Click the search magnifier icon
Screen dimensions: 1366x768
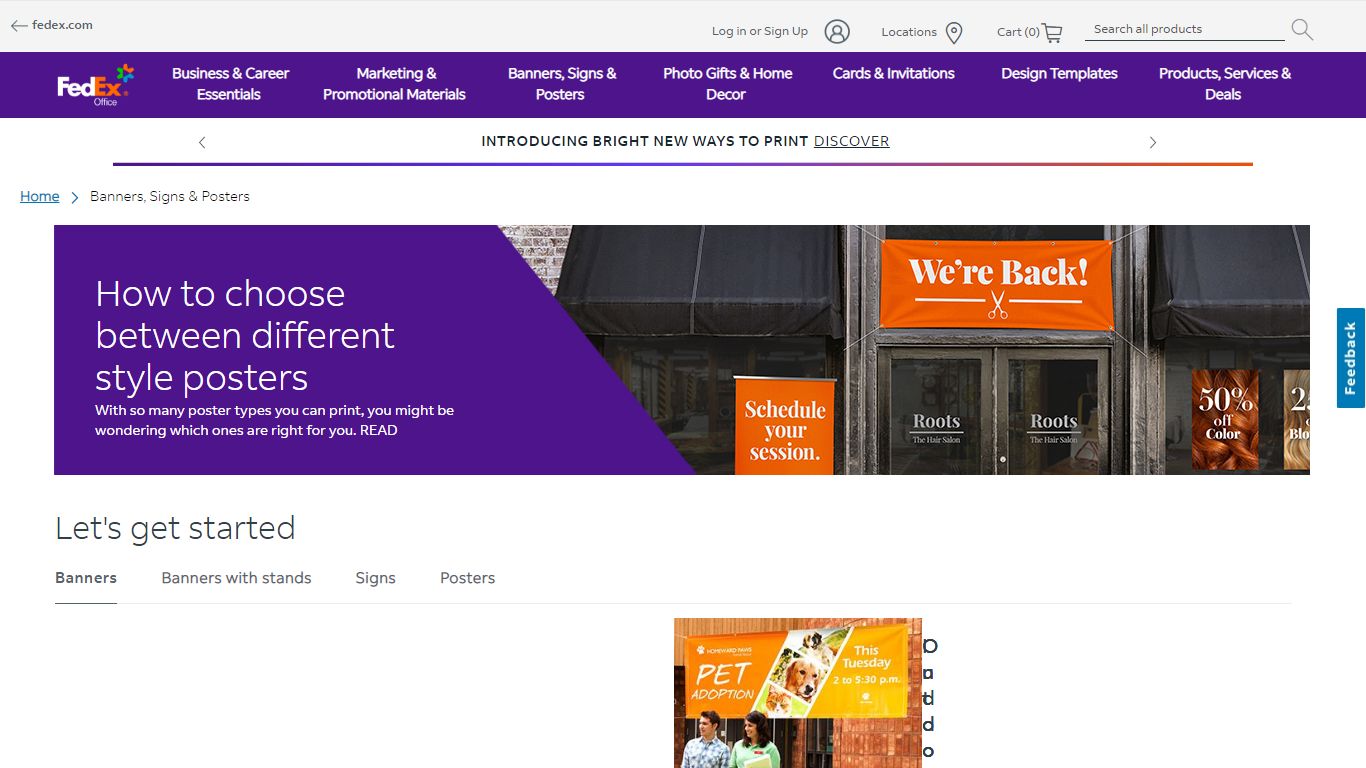[x=1302, y=30]
